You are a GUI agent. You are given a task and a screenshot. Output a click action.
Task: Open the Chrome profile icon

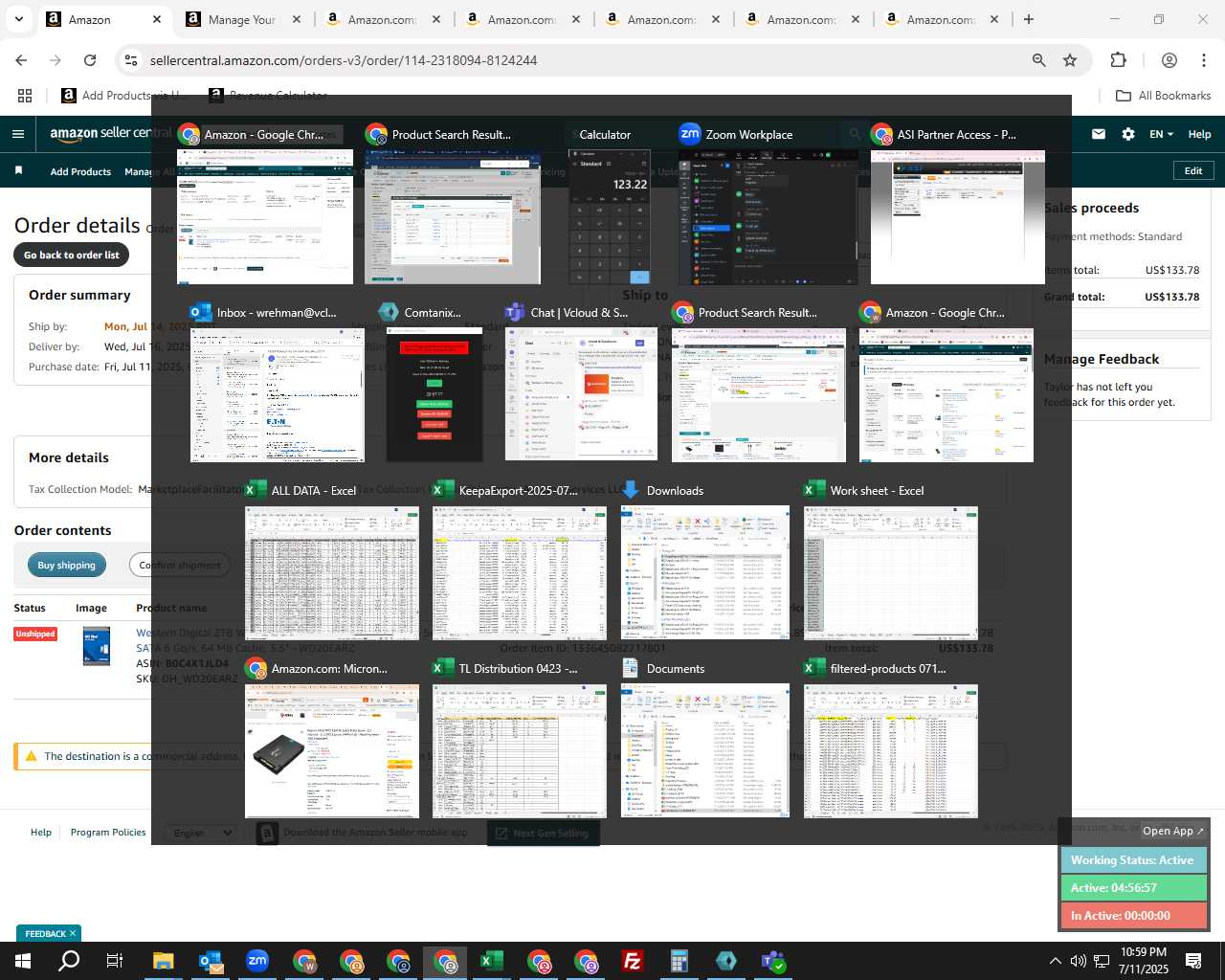1169,60
